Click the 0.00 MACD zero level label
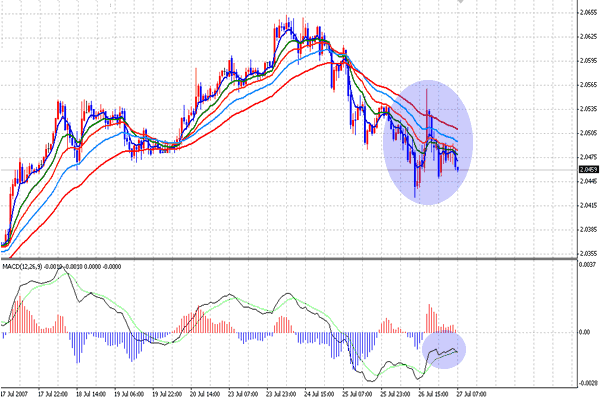The image size is (600, 400). click(585, 332)
